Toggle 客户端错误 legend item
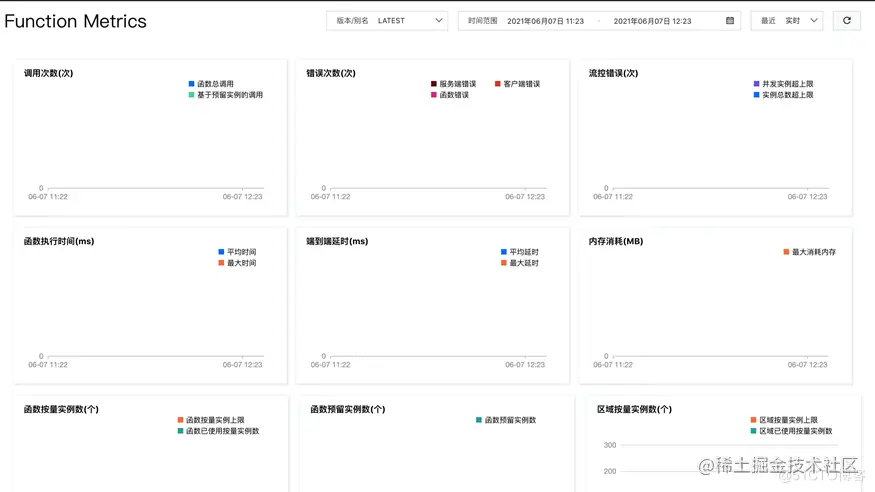This screenshot has width=875, height=492. (517, 84)
